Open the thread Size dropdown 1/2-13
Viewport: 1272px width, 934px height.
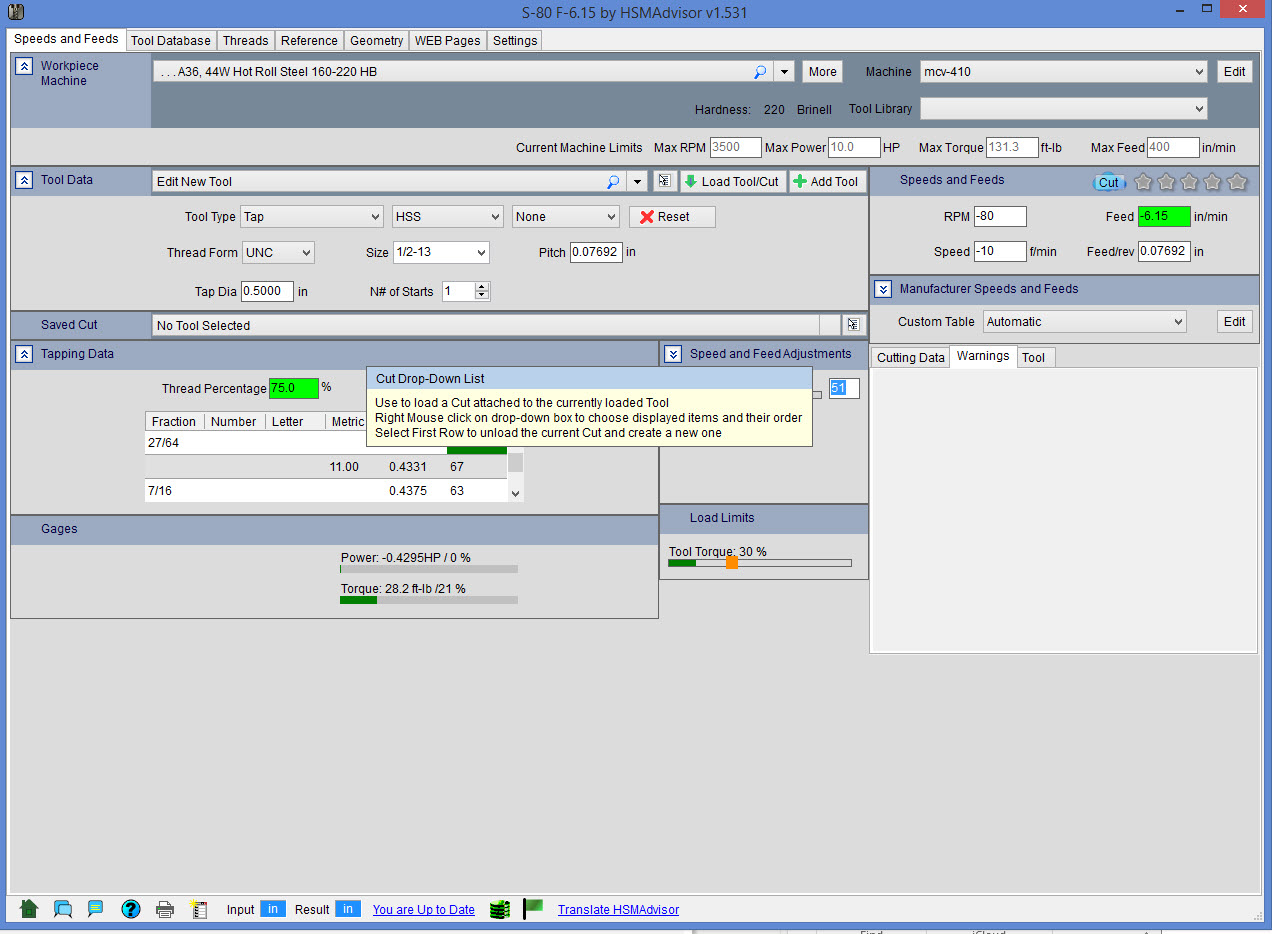point(440,253)
